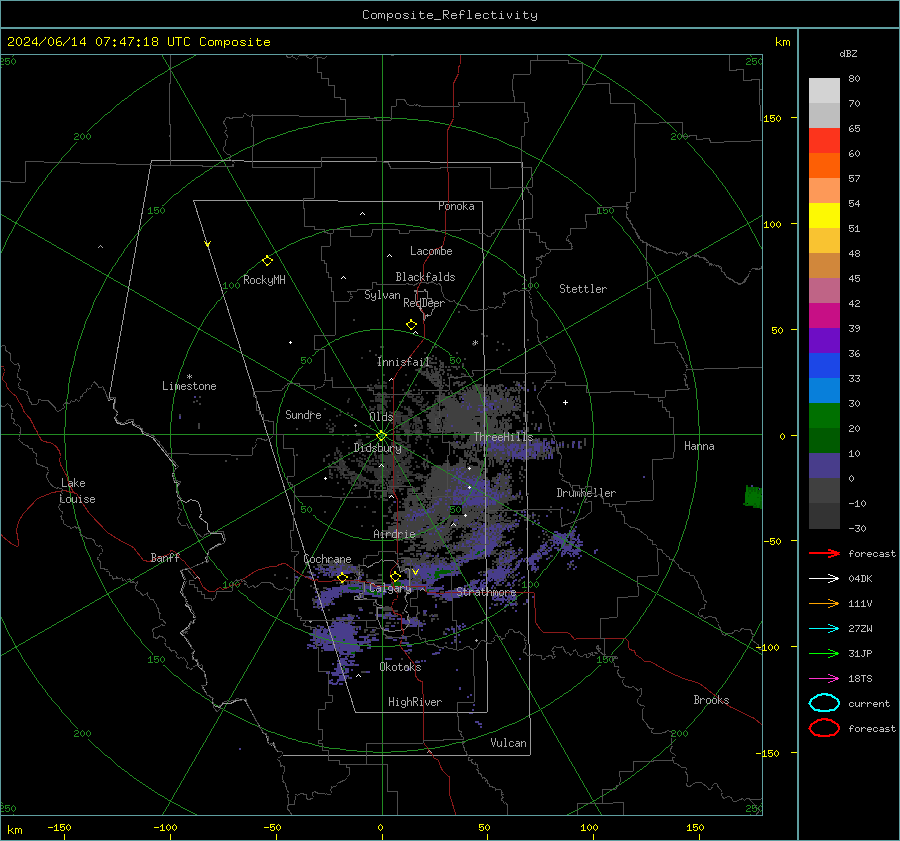Click the lightest gray 70-80 dBZ swatch
900x841 pixels.
click(x=824, y=90)
